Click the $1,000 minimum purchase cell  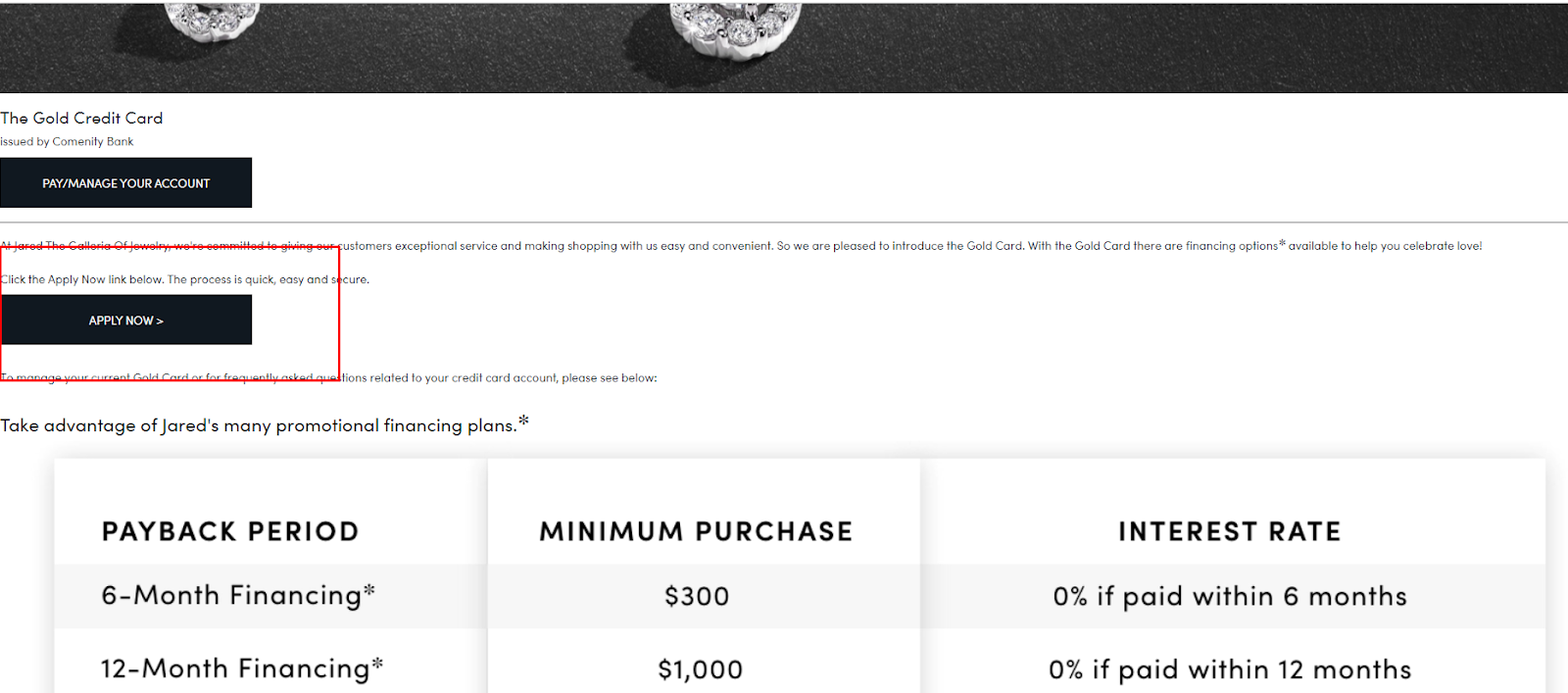click(x=700, y=669)
